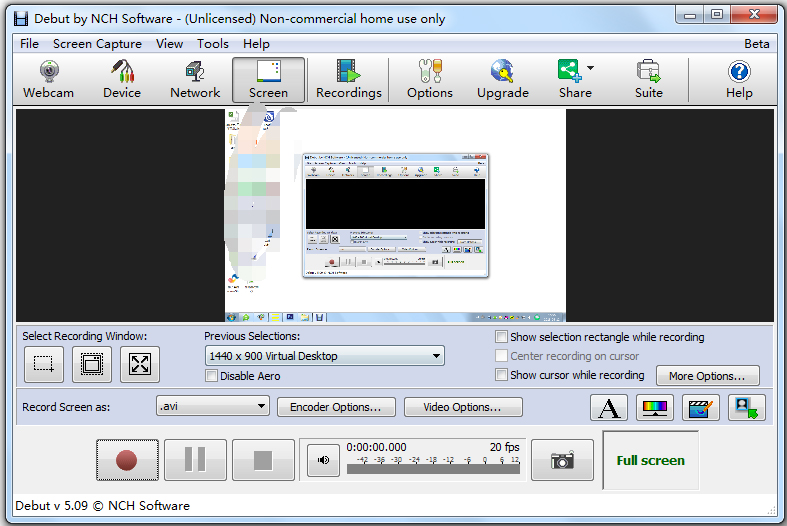This screenshot has width=787, height=526.
Task: Open the Recordings list
Action: (x=349, y=80)
